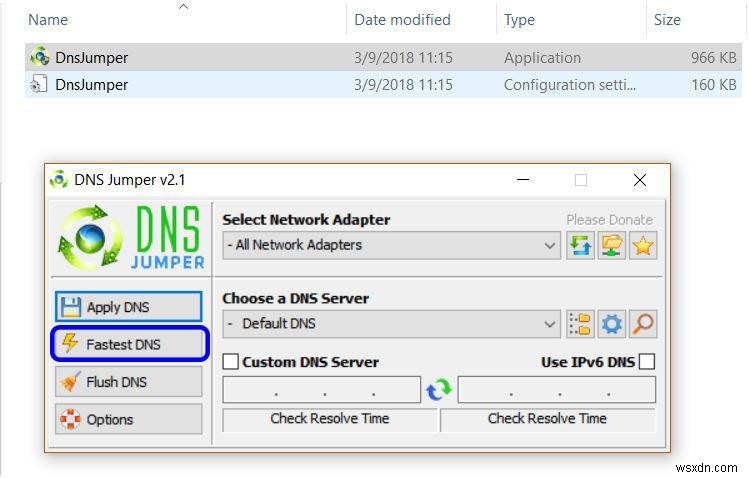Click the right Check Resolve Time button
The height and width of the screenshot is (478, 749).
tap(547, 419)
